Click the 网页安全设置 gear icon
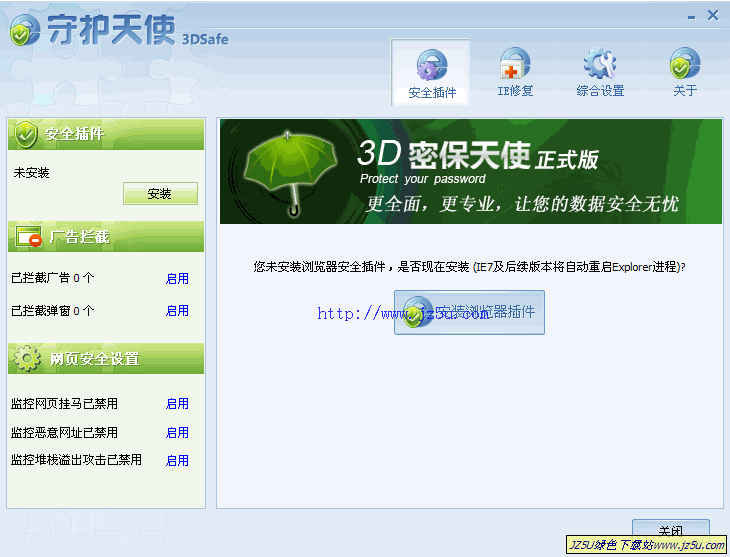Viewport: 730px width, 557px height. coord(27,358)
